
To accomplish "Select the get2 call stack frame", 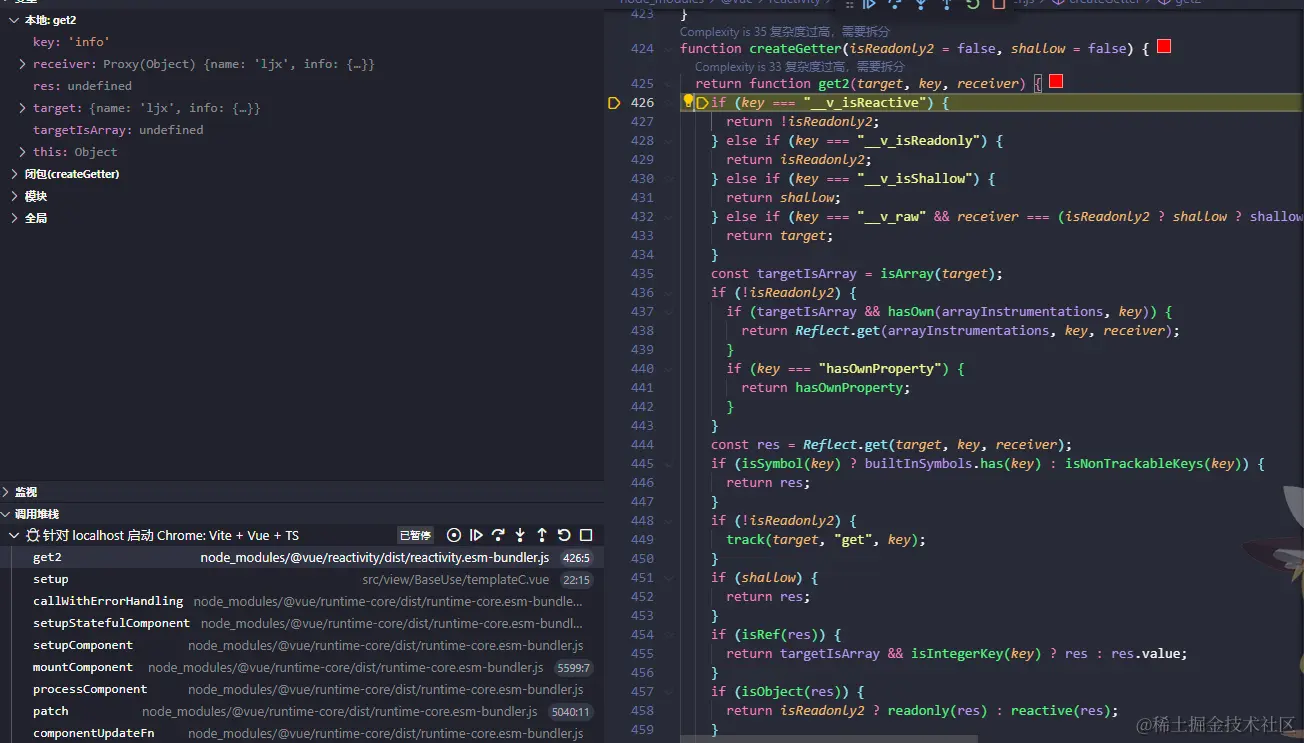I will click(302, 558).
